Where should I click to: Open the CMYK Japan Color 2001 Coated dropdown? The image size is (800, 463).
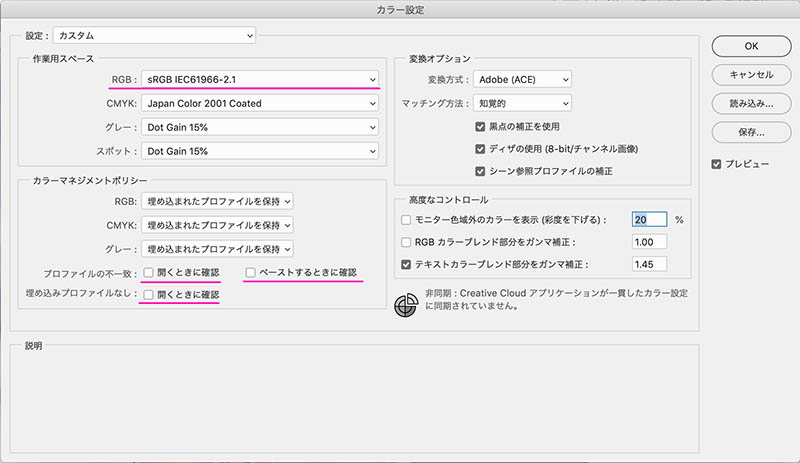tap(260, 103)
